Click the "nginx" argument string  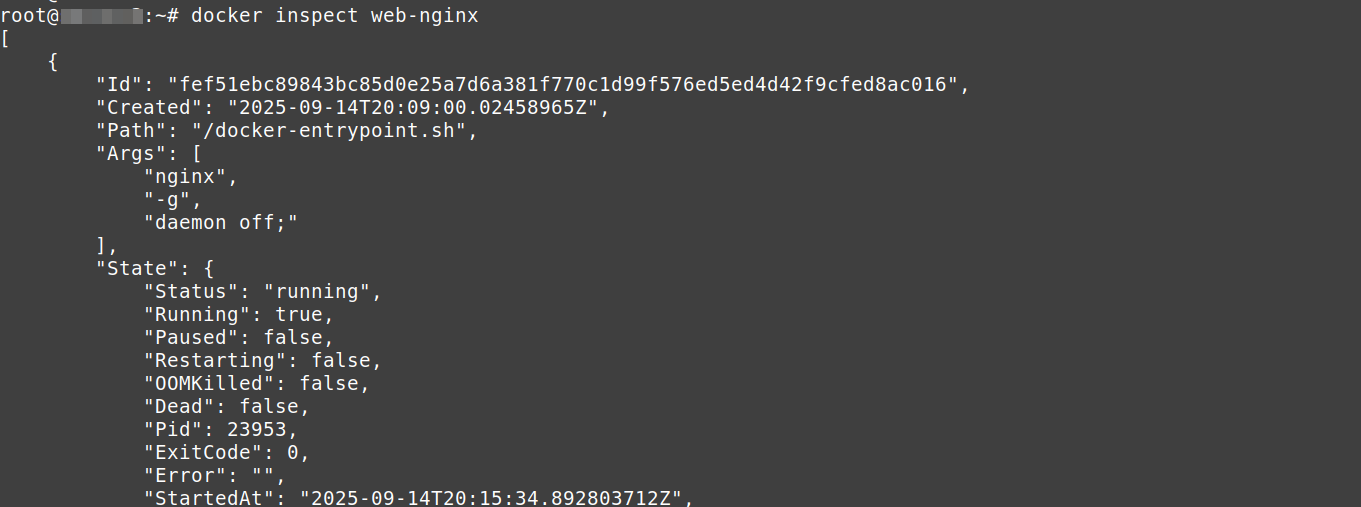click(x=190, y=176)
